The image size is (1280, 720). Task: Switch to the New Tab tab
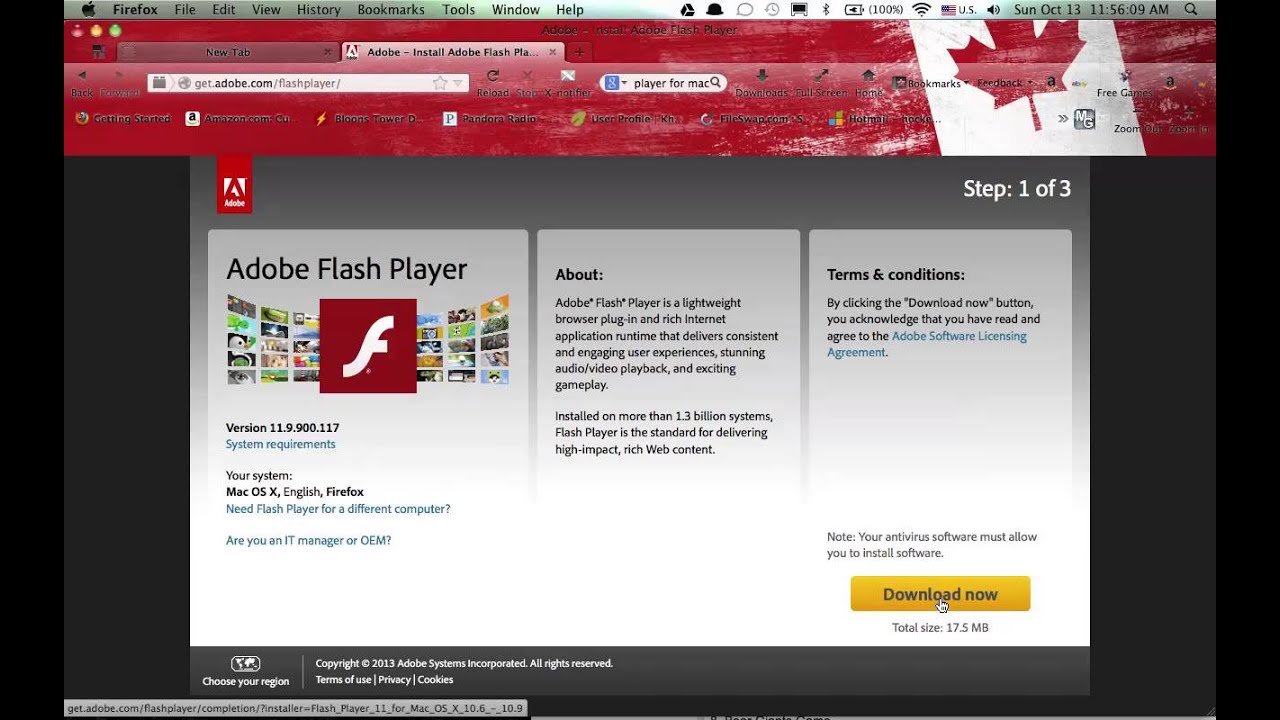228,52
